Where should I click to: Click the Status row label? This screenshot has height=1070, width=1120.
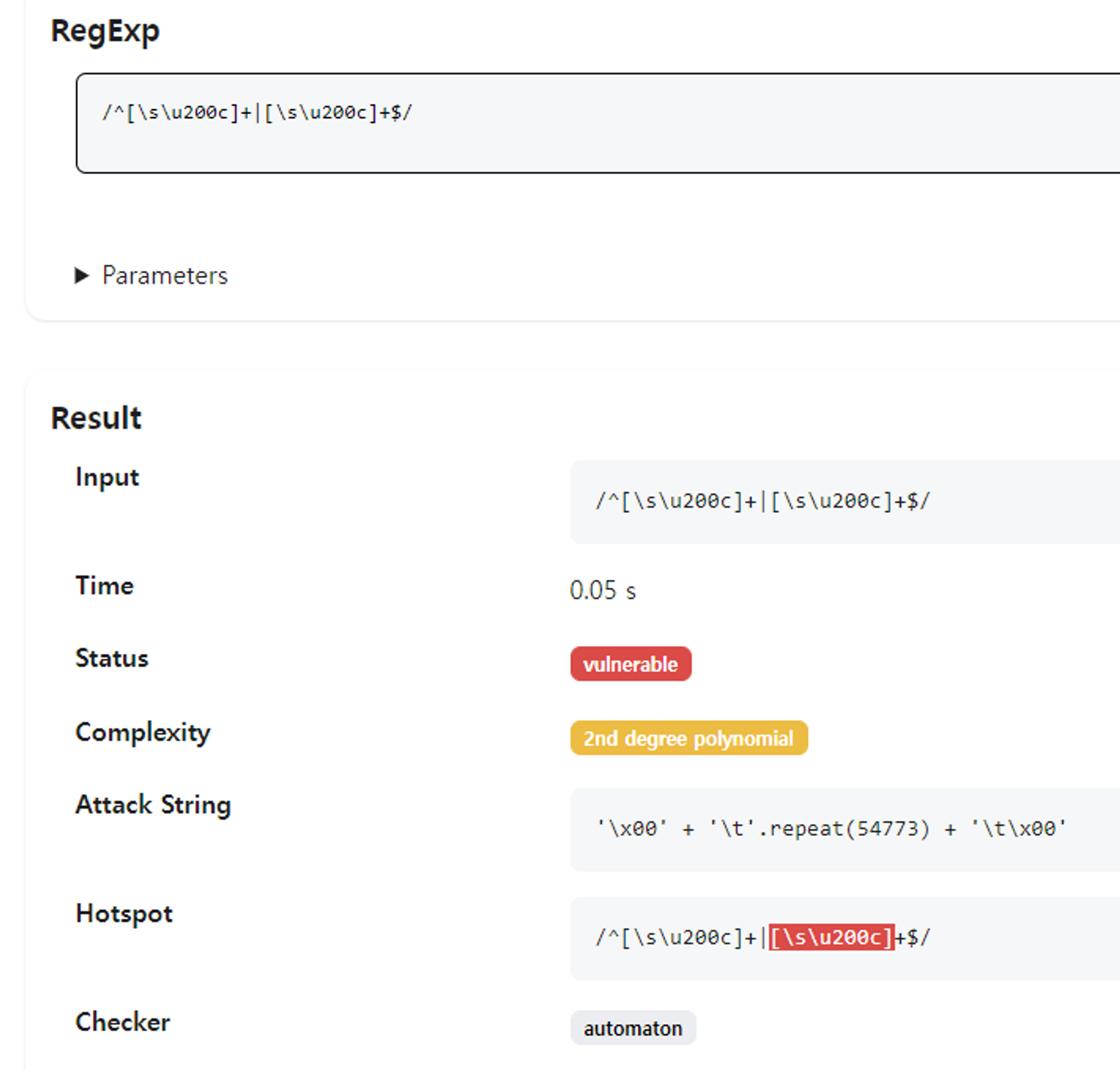(111, 659)
